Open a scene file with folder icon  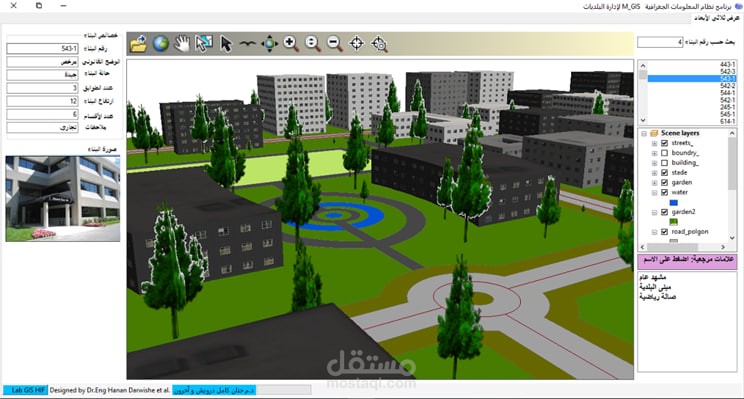(138, 44)
